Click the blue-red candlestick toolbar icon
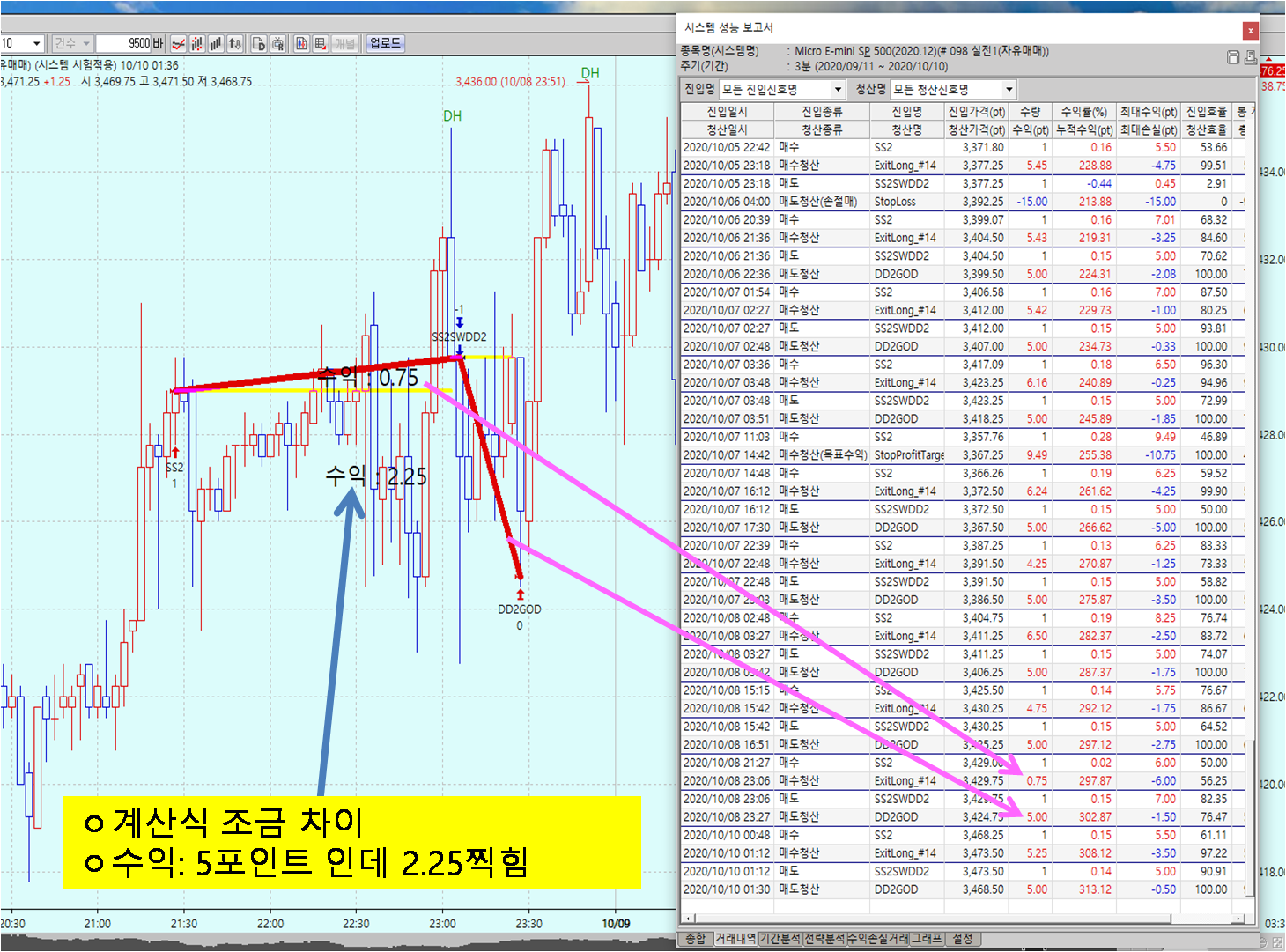Screen dimensions: 1286x952 301,43
